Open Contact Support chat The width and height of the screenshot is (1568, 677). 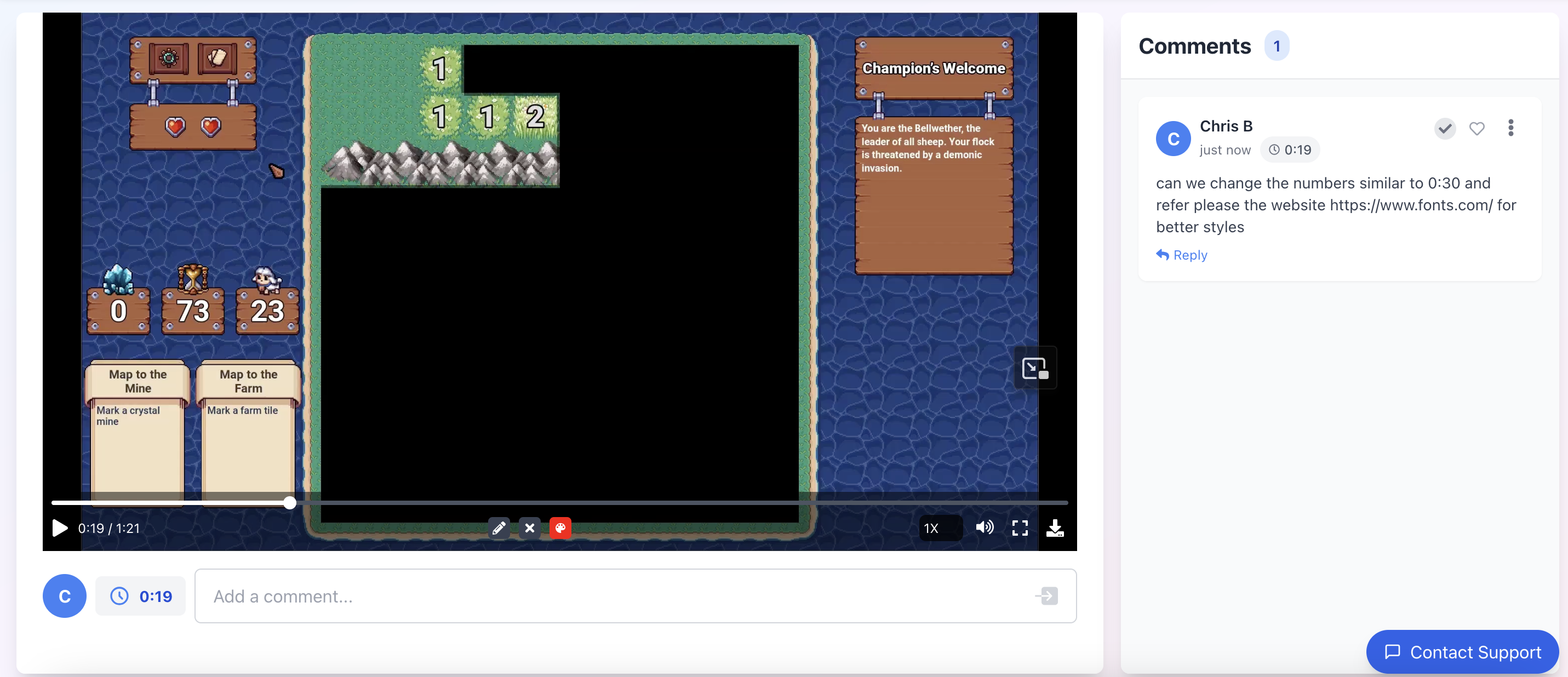click(x=1463, y=652)
